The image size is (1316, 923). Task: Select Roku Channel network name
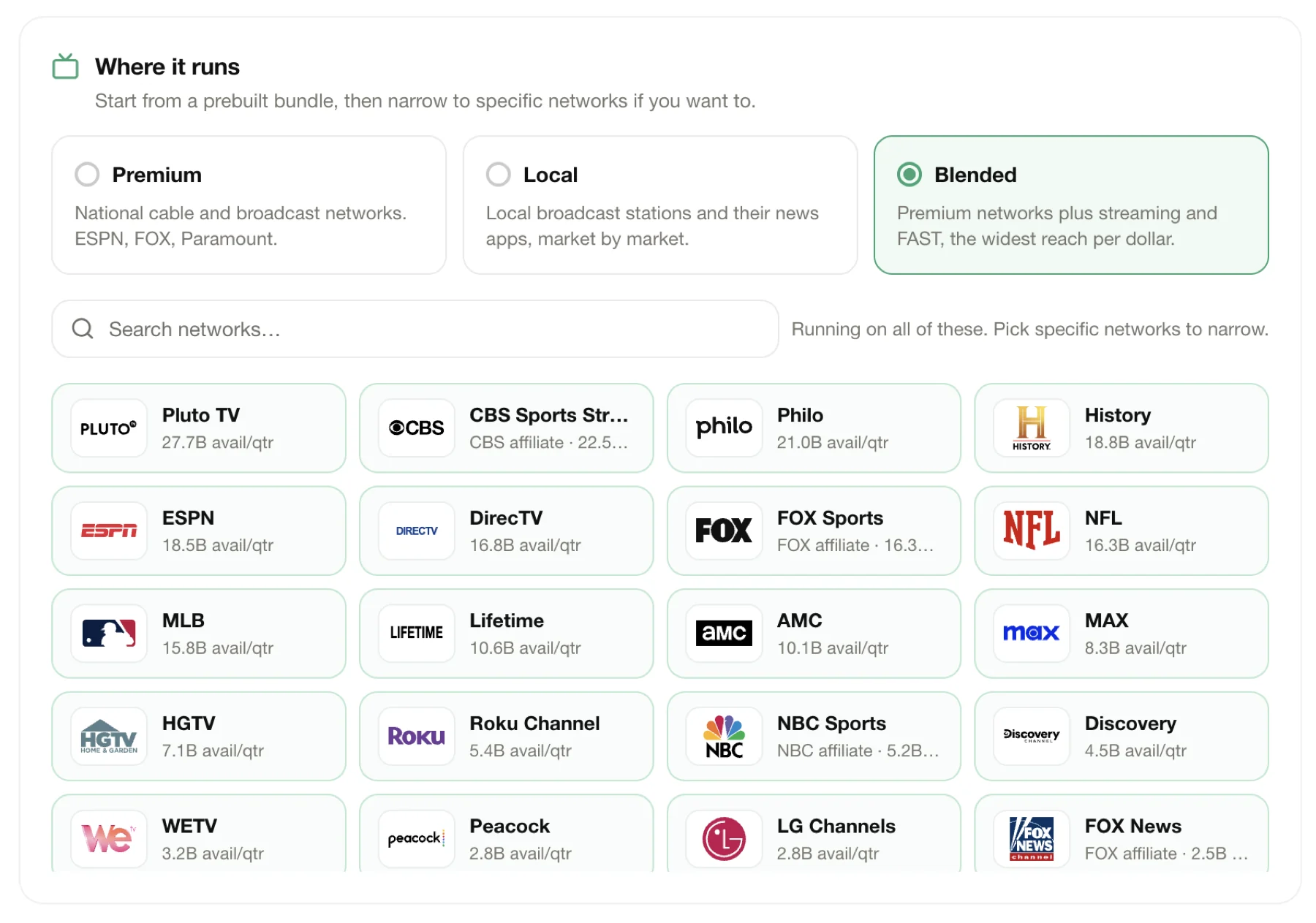click(x=534, y=723)
